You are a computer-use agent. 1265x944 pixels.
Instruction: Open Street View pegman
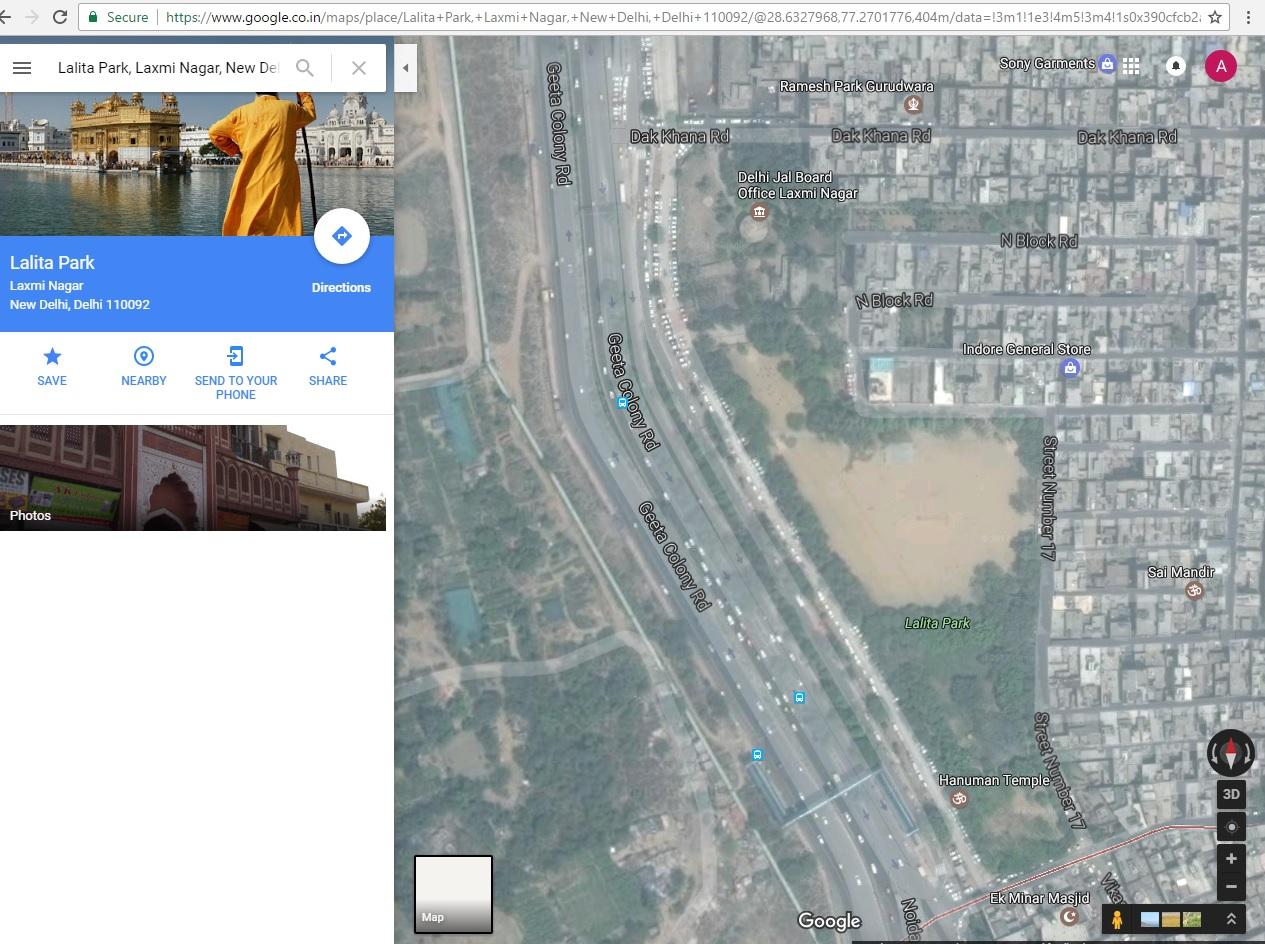(1117, 919)
